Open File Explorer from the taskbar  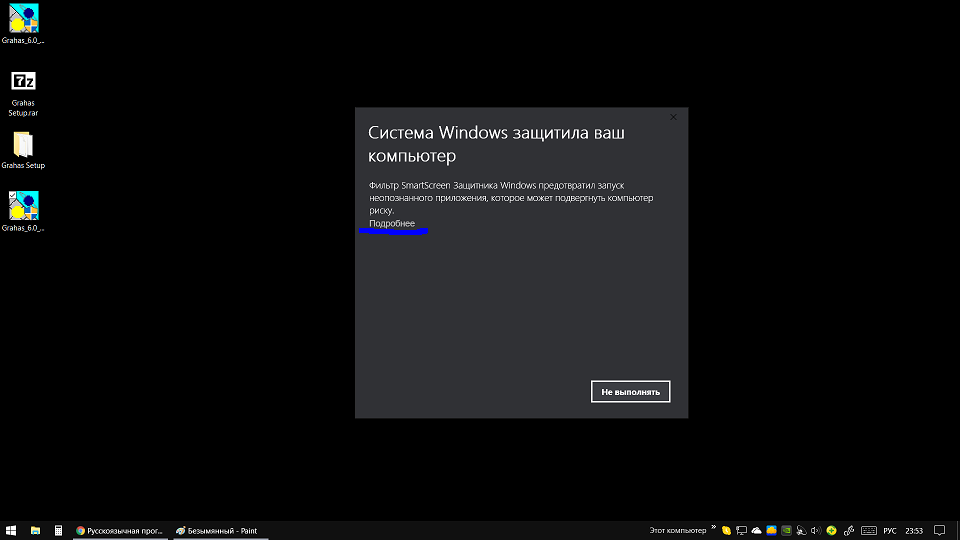(36, 531)
